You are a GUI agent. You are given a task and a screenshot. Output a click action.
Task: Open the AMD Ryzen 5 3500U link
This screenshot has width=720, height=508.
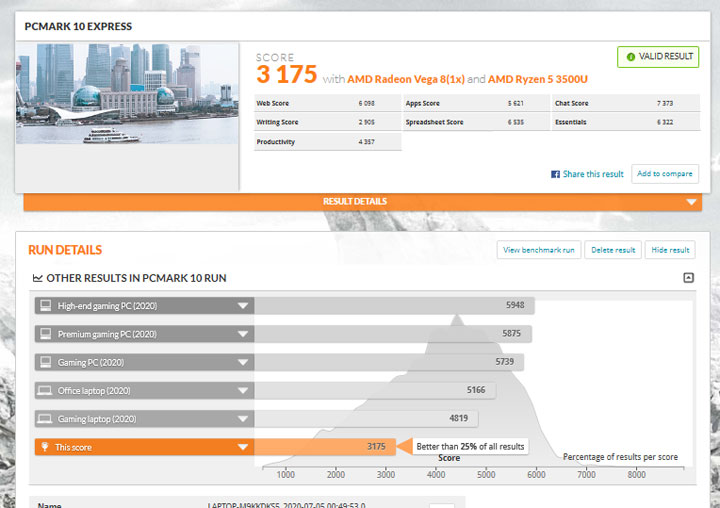[x=537, y=78]
